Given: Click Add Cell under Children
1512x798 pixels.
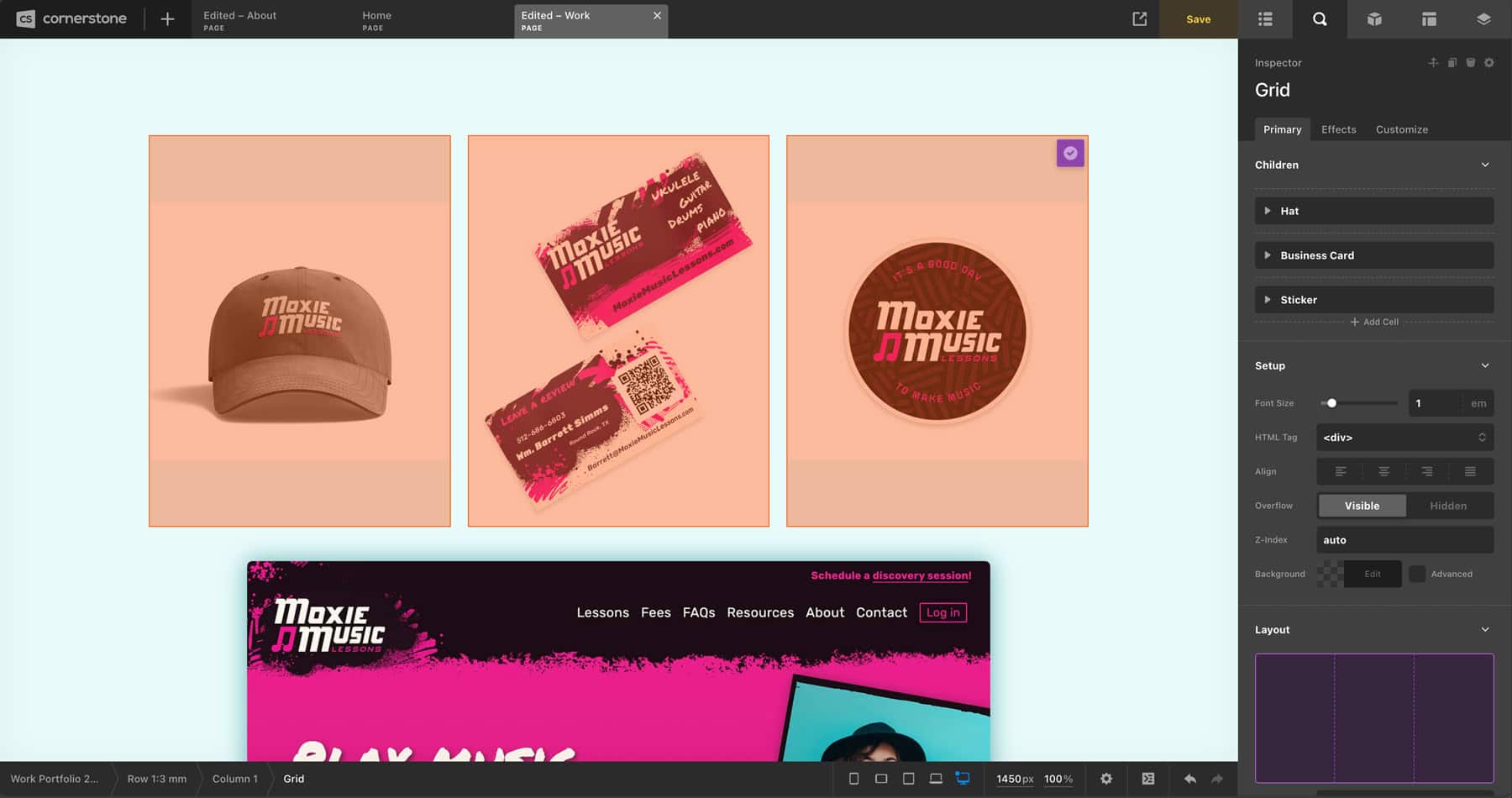Looking at the screenshot, I should click(x=1374, y=322).
